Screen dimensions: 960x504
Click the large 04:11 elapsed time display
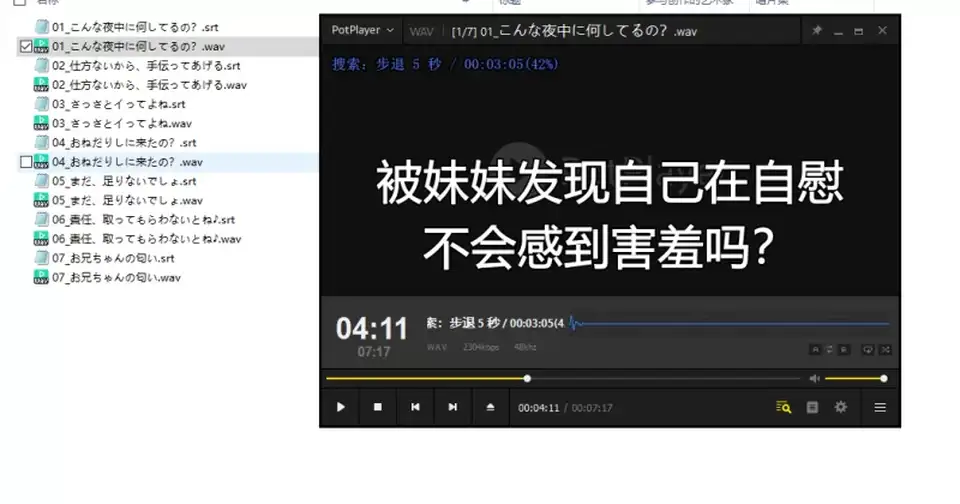372,329
